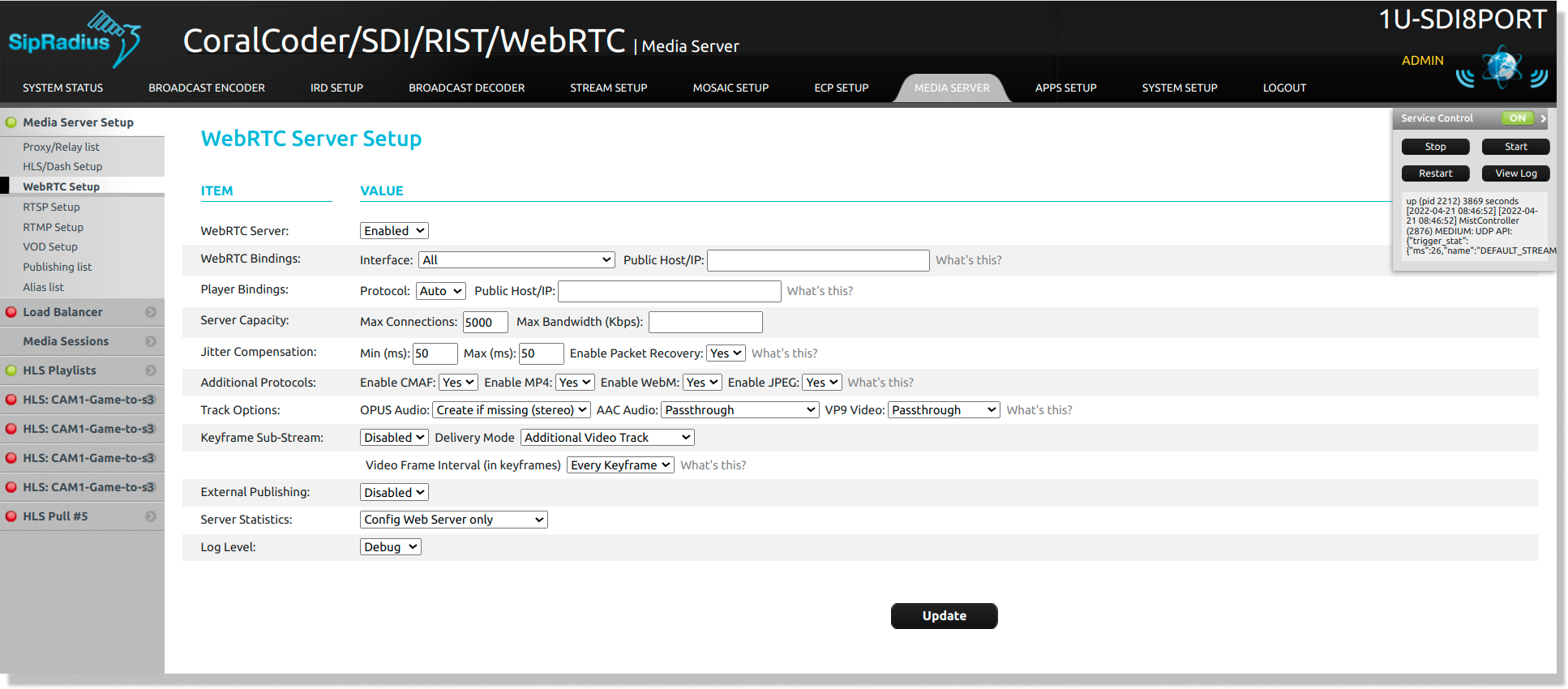1568x689 pixels.
Task: Click the Max Bandwidth (Kbps) field
Action: [x=705, y=322]
